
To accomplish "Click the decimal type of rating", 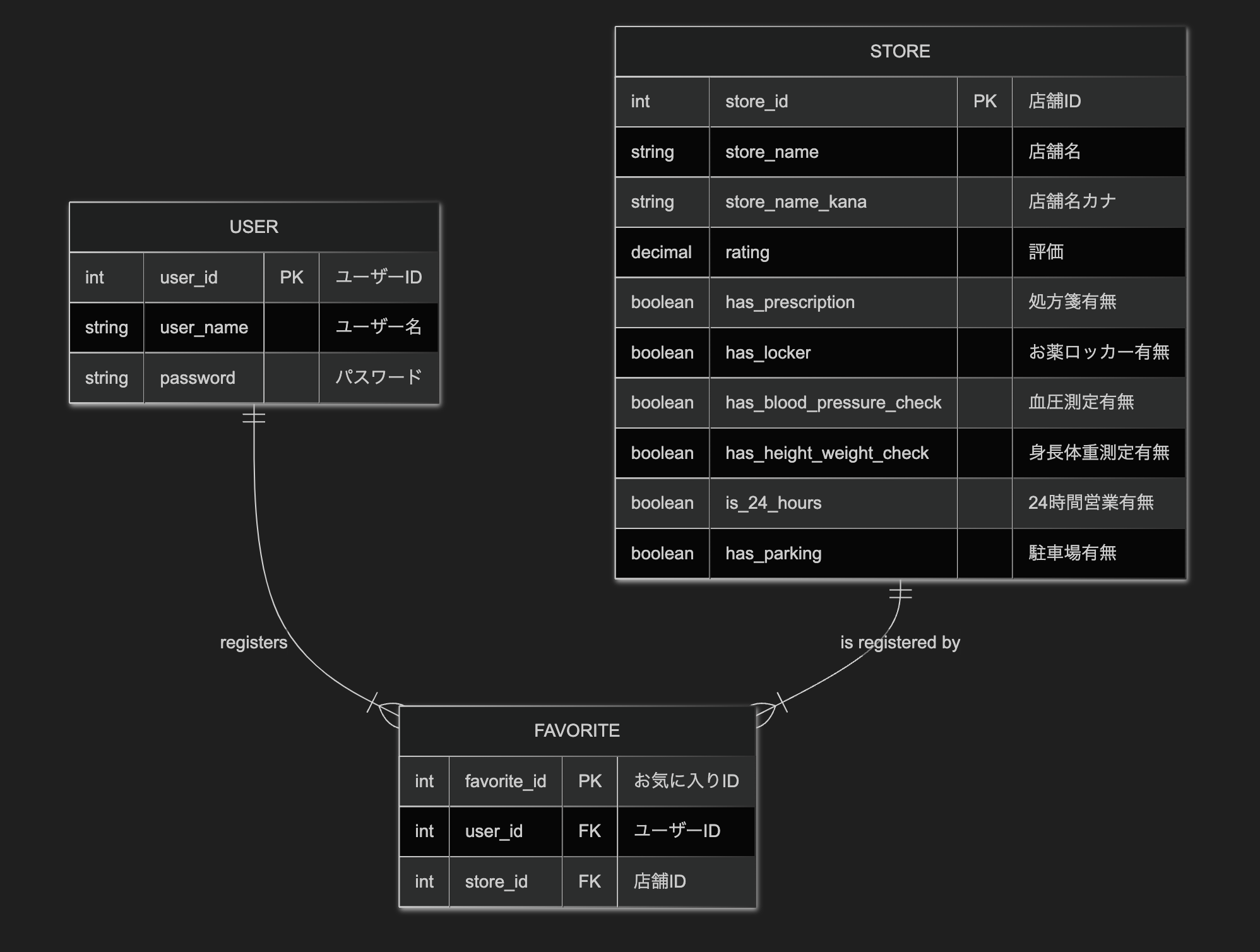I will [661, 253].
